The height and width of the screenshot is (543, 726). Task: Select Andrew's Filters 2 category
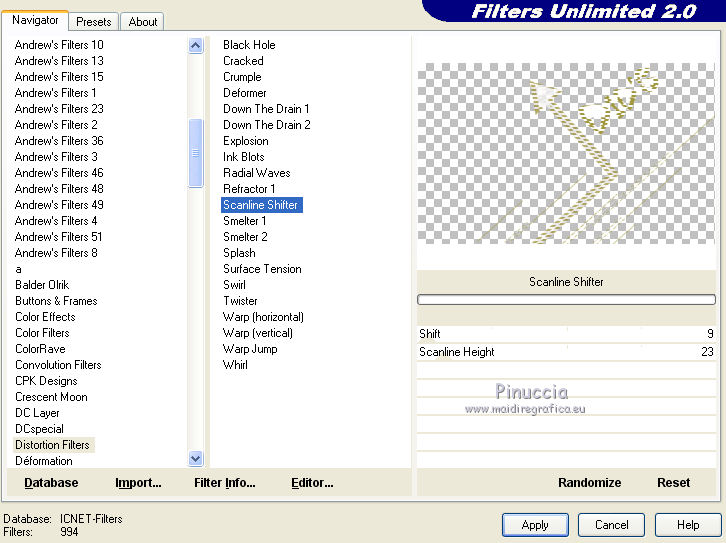click(56, 125)
